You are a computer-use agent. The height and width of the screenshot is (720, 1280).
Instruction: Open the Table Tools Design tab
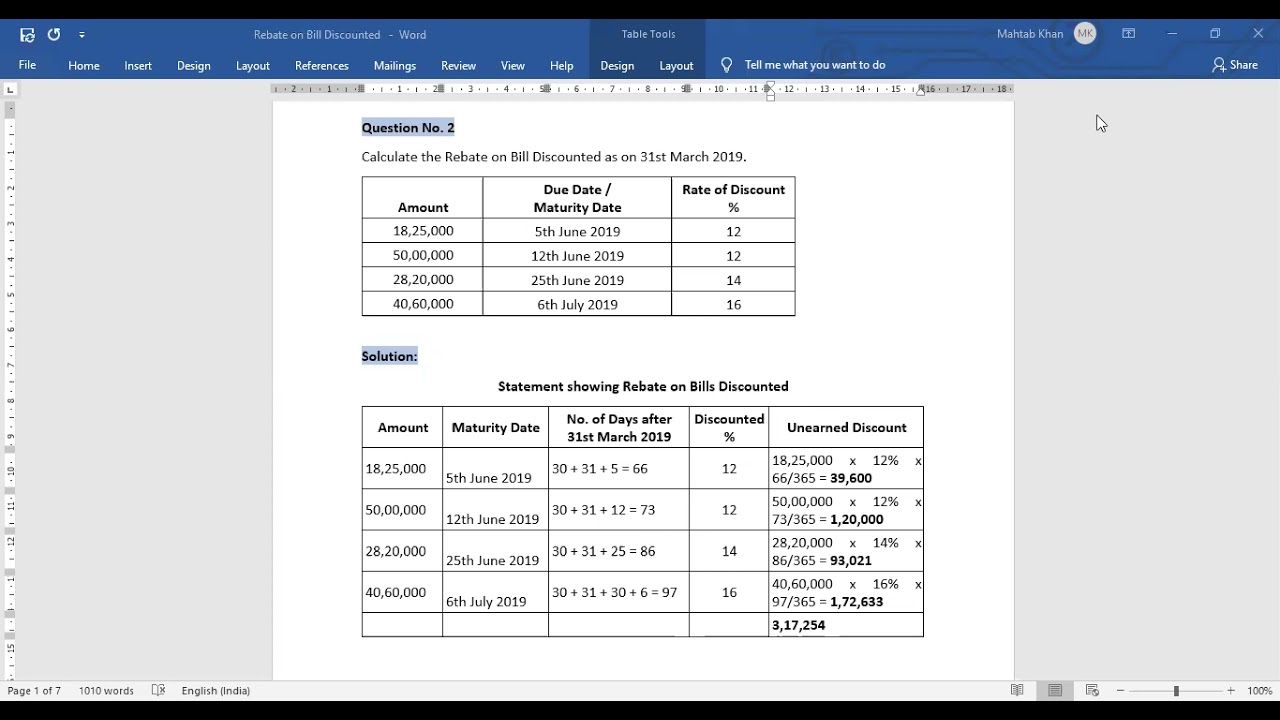click(x=617, y=65)
